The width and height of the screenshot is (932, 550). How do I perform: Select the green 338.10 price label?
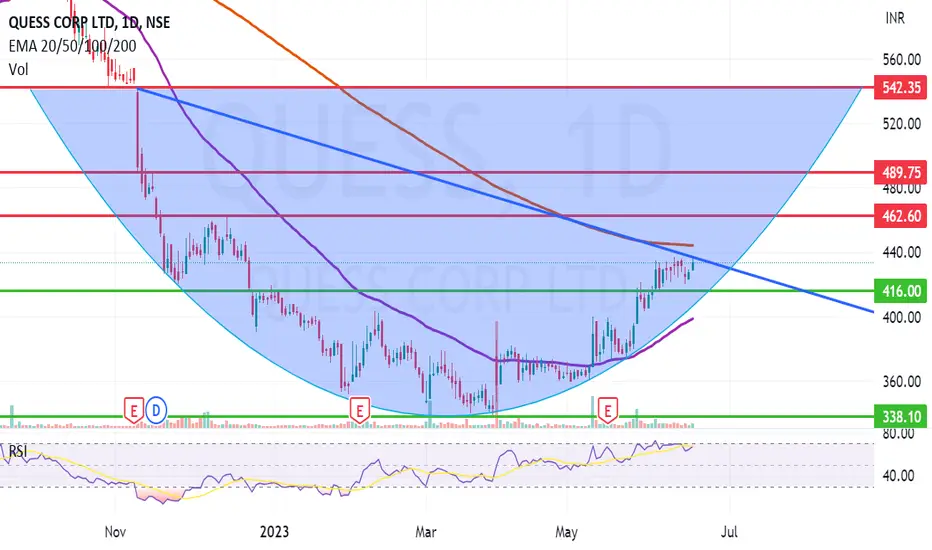coord(900,416)
